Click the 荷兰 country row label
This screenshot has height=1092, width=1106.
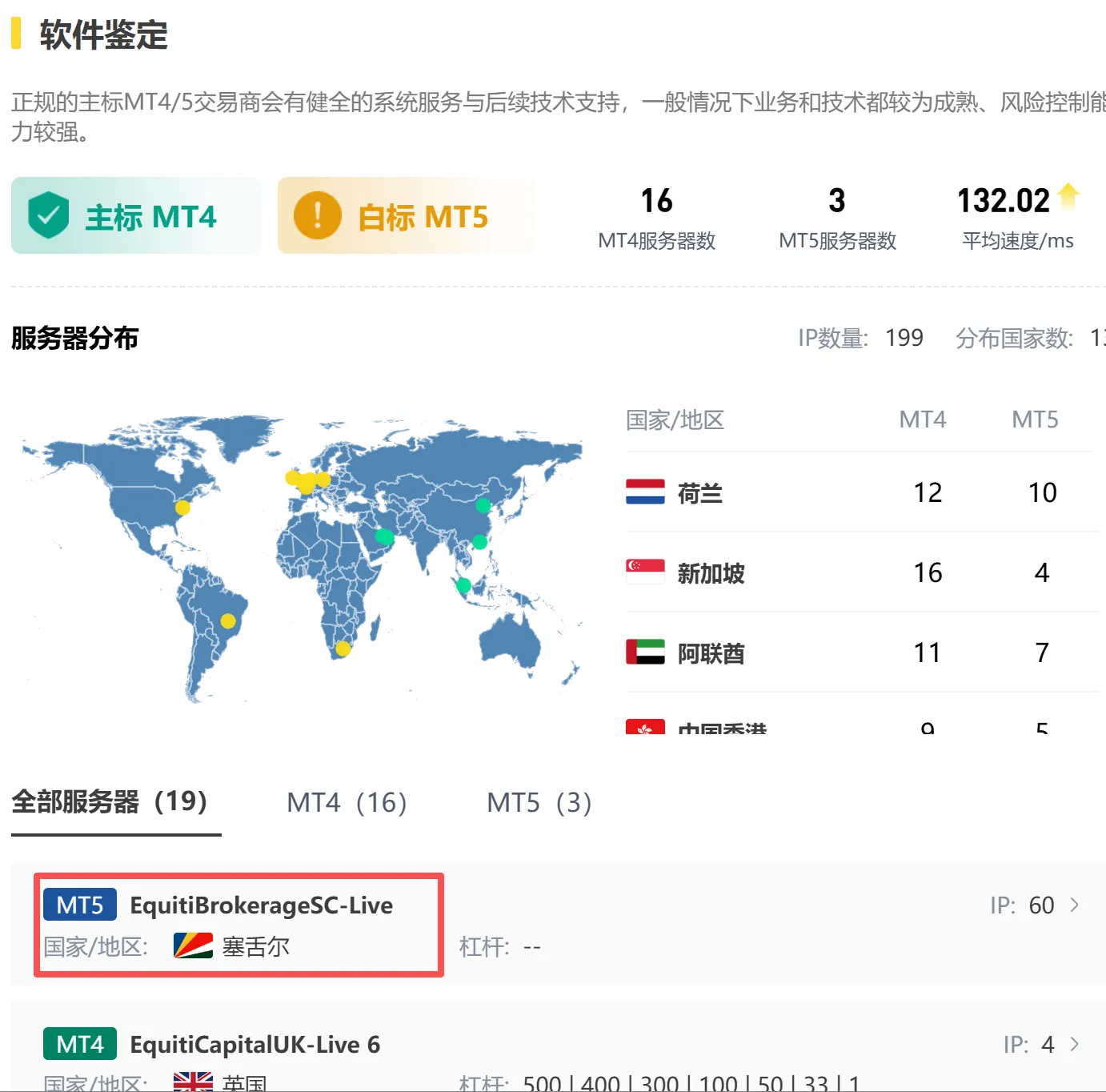(x=699, y=493)
